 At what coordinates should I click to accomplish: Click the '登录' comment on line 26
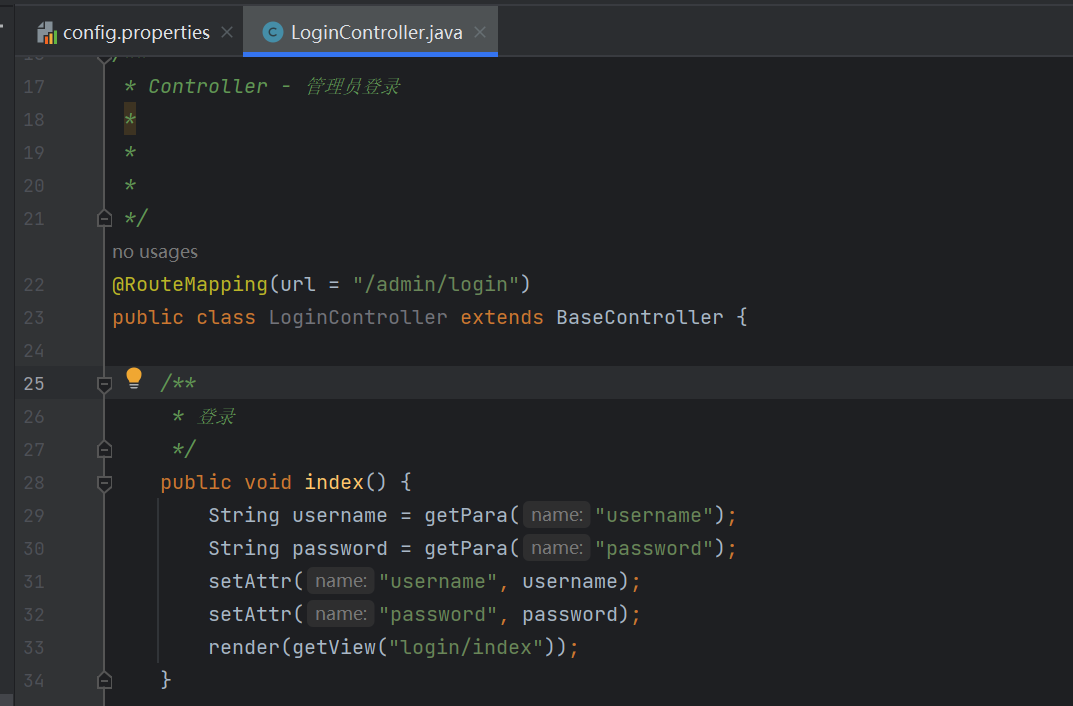pyautogui.click(x=216, y=417)
